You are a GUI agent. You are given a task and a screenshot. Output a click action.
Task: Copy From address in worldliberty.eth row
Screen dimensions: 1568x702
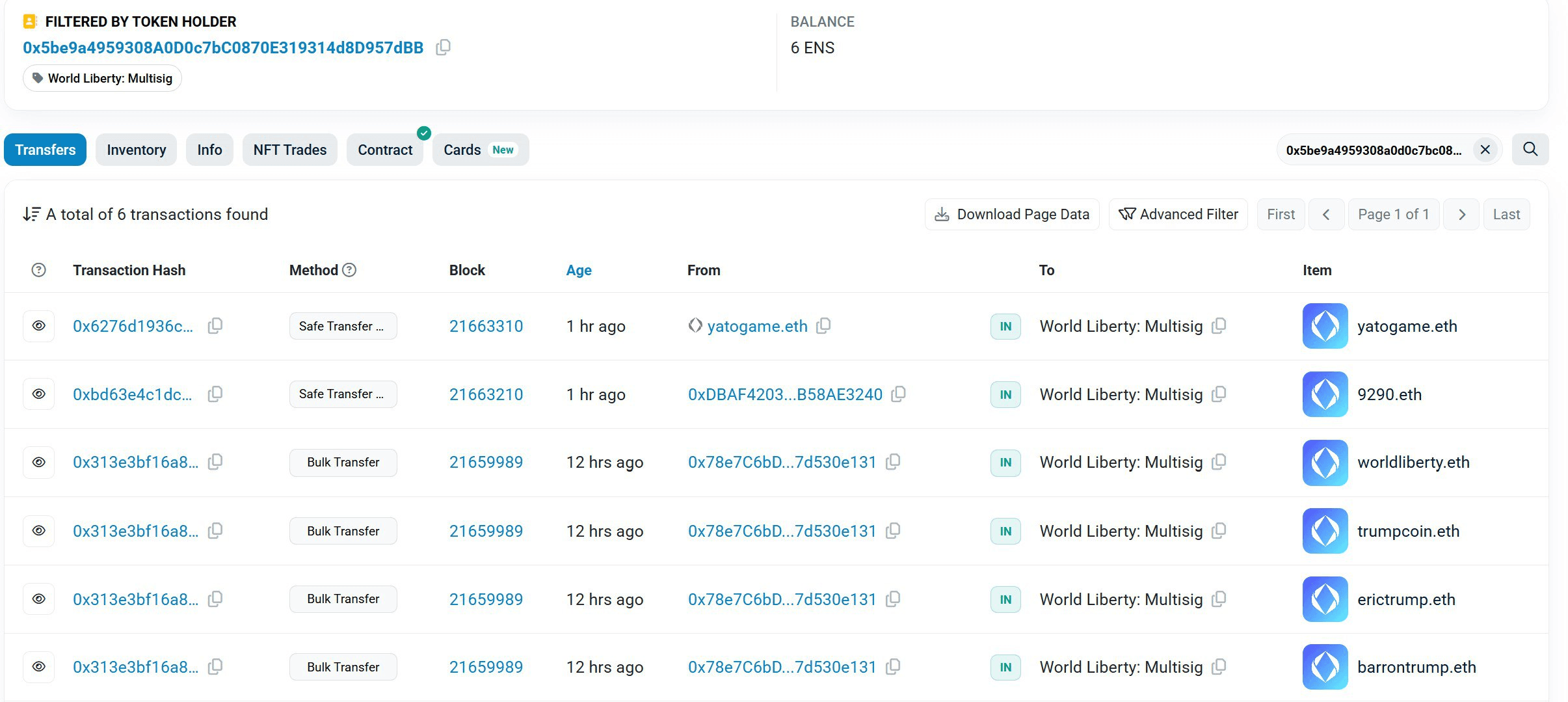pos(893,462)
